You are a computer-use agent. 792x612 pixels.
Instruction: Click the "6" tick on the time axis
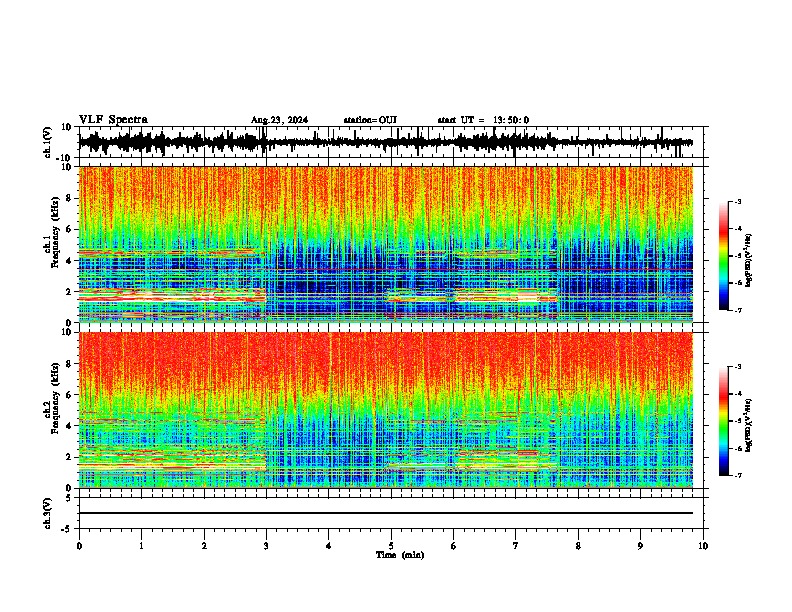pyautogui.click(x=454, y=546)
